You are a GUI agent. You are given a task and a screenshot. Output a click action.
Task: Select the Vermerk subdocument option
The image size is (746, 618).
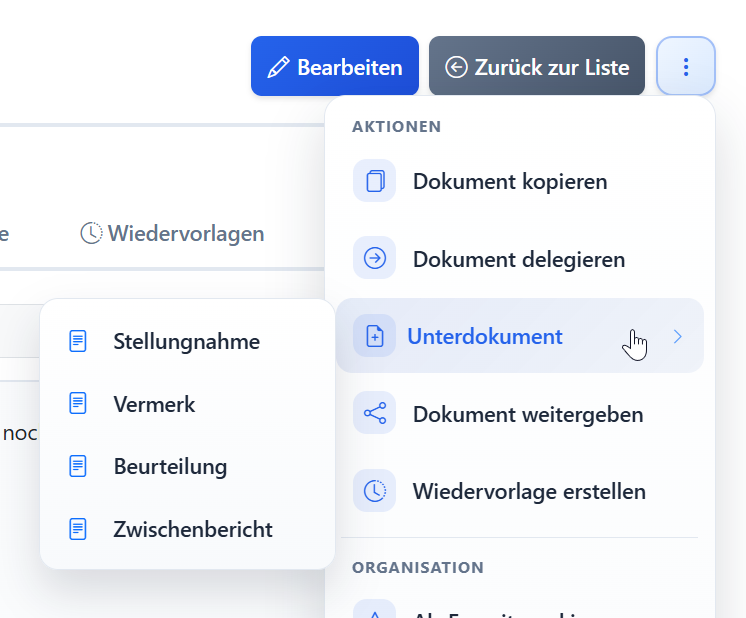click(x=154, y=404)
